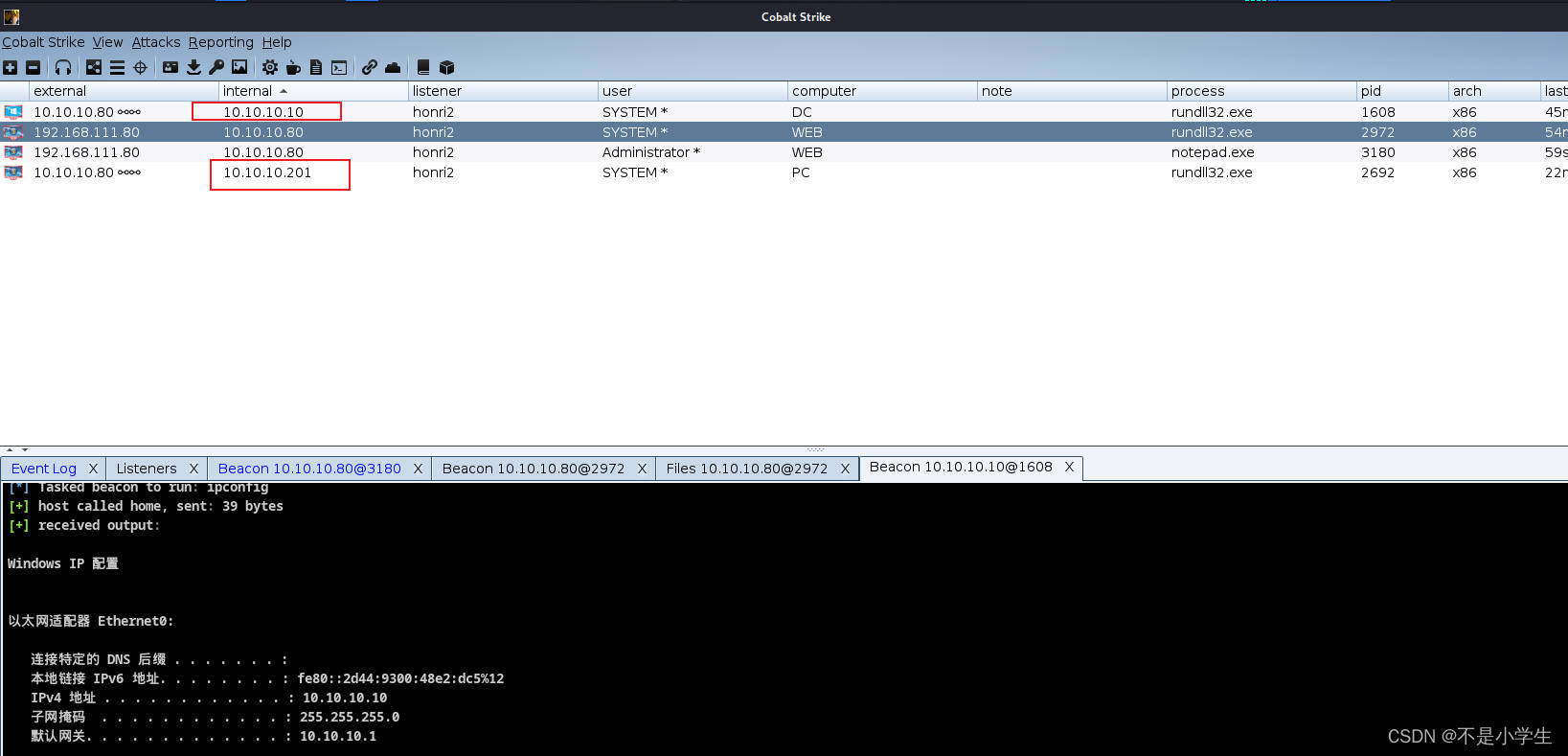Open scripted web delivery via the terminal icon
This screenshot has height=756, width=1568.
click(339, 67)
